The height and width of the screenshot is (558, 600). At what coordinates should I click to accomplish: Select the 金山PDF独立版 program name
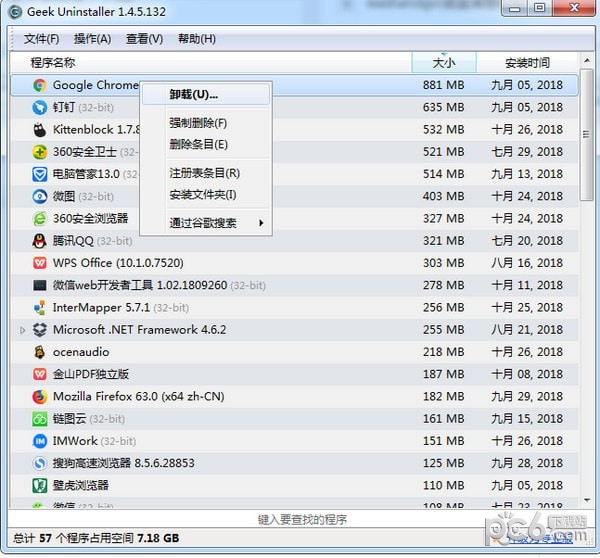click(x=91, y=374)
